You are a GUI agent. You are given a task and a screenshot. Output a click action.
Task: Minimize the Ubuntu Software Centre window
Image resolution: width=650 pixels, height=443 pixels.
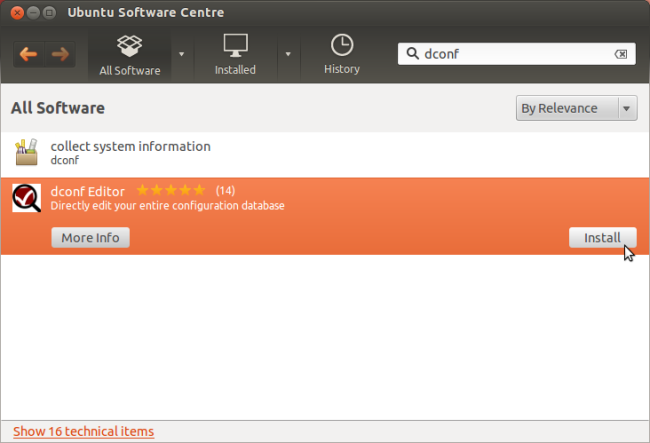click(x=33, y=13)
